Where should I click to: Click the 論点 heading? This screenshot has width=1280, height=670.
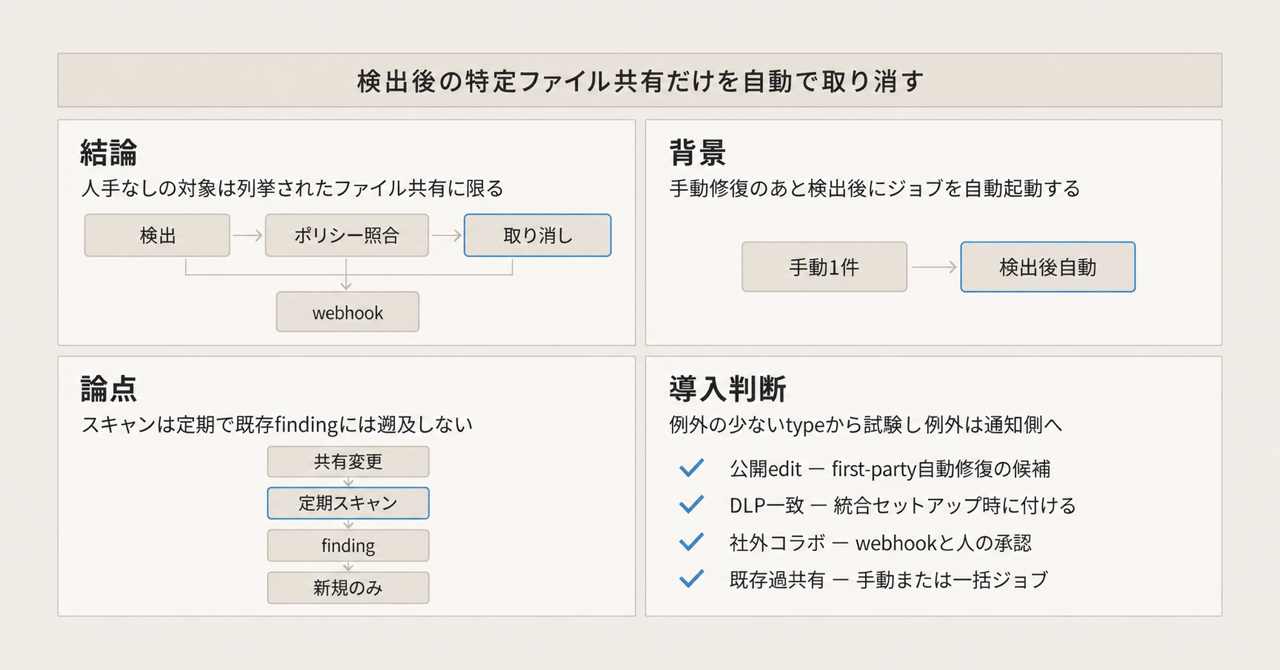109,388
